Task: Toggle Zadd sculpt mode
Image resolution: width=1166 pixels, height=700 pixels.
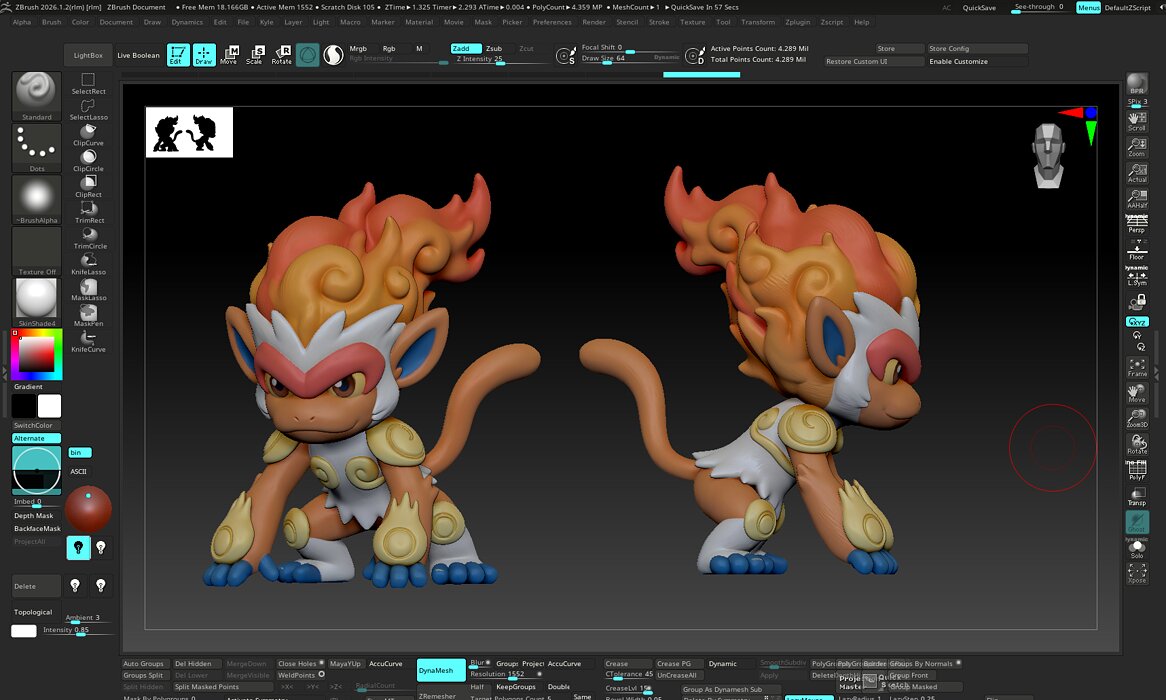Action: click(x=466, y=48)
